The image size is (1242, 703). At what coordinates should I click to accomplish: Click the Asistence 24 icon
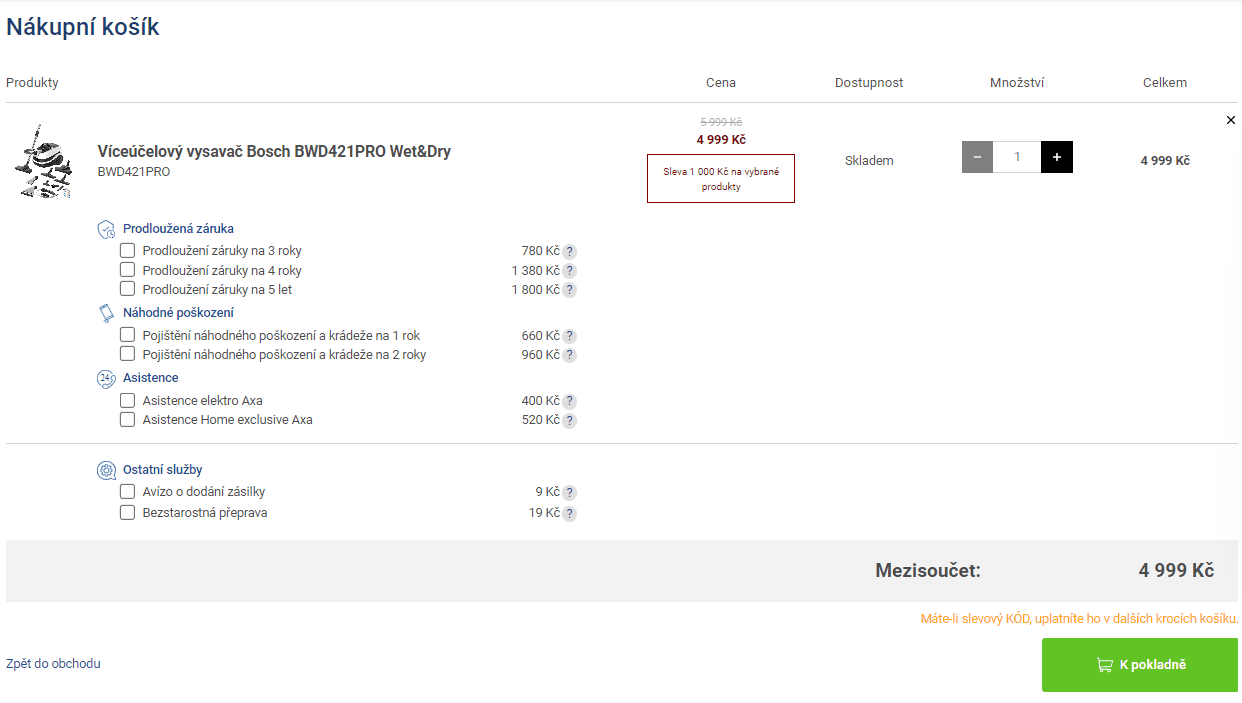(106, 378)
